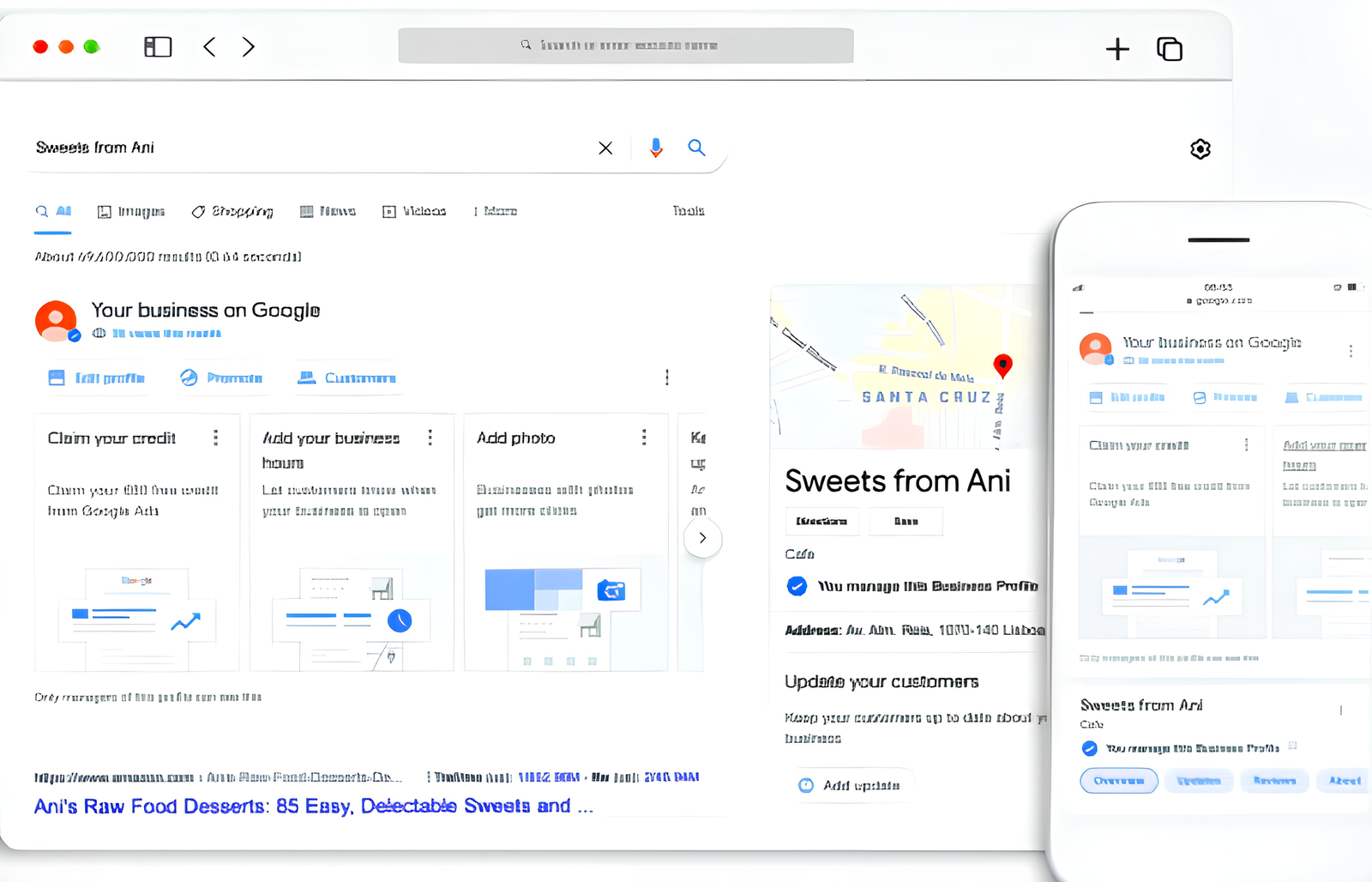Viewport: 1372px width, 882px height.
Task: Click the verified checkmark on Business Profile
Action: (797, 586)
